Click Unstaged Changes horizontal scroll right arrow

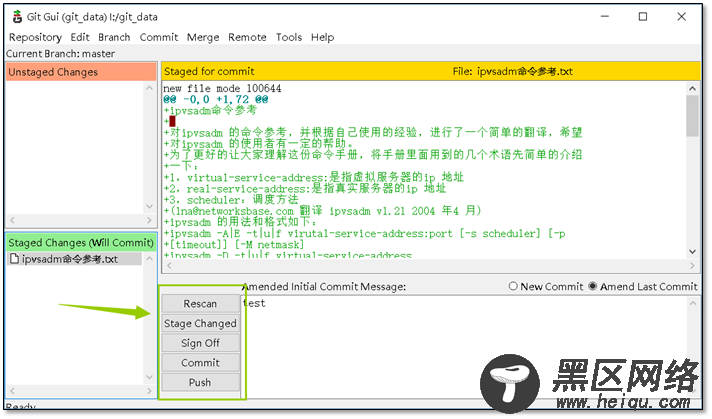pos(149,220)
